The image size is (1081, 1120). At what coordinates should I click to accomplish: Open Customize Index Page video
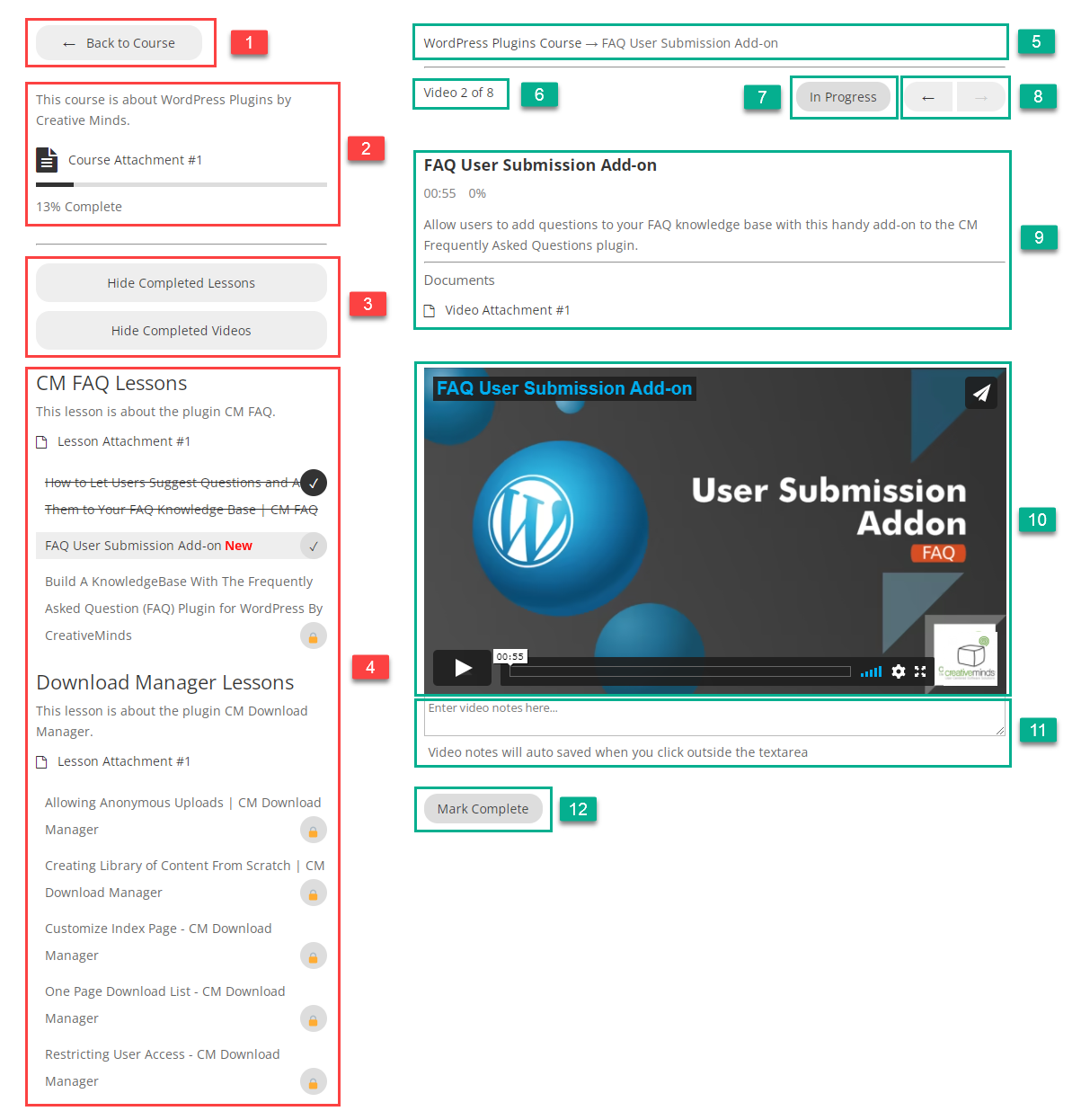click(158, 942)
